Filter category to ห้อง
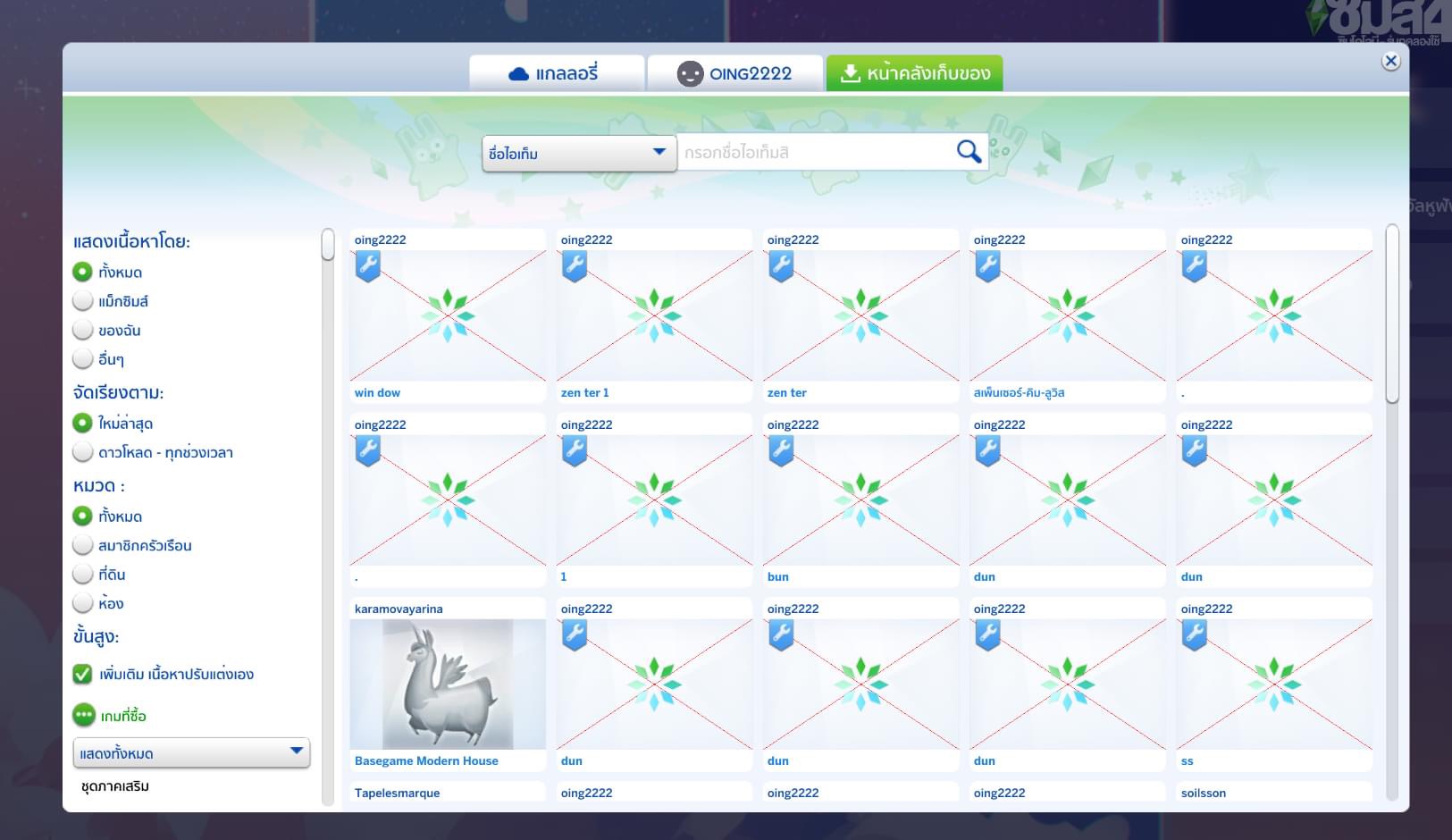This screenshot has width=1452, height=840. [x=82, y=603]
